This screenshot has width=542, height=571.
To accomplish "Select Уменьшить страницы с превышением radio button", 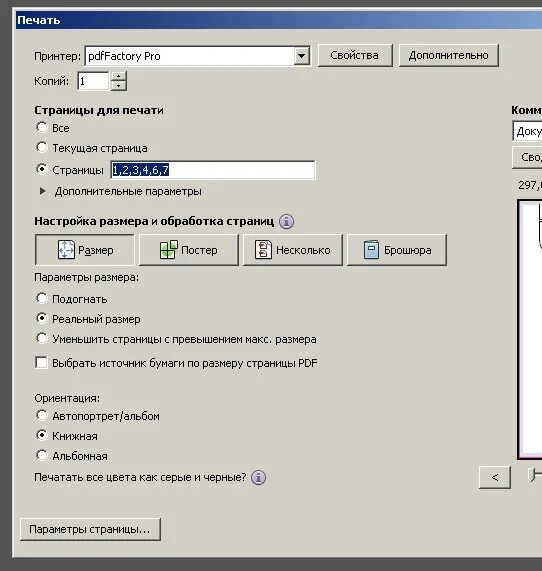I will (x=42, y=339).
